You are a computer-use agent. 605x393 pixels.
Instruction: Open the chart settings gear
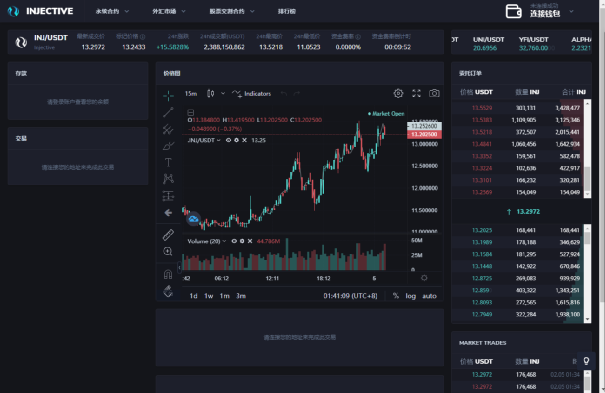click(x=398, y=93)
